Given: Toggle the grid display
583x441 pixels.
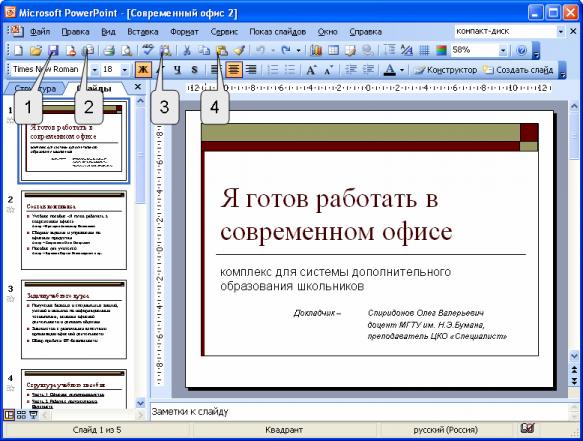Looking at the screenshot, I should click(x=424, y=50).
